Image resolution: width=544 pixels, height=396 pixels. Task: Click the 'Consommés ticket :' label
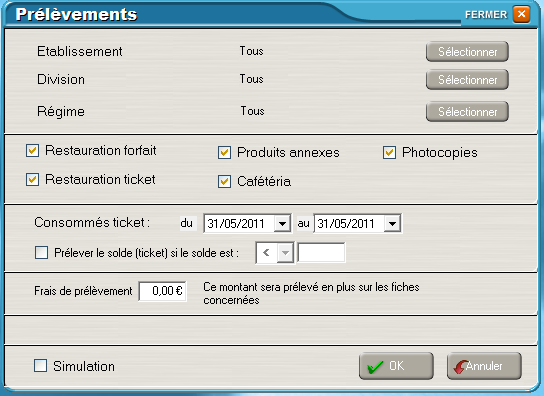point(92,222)
